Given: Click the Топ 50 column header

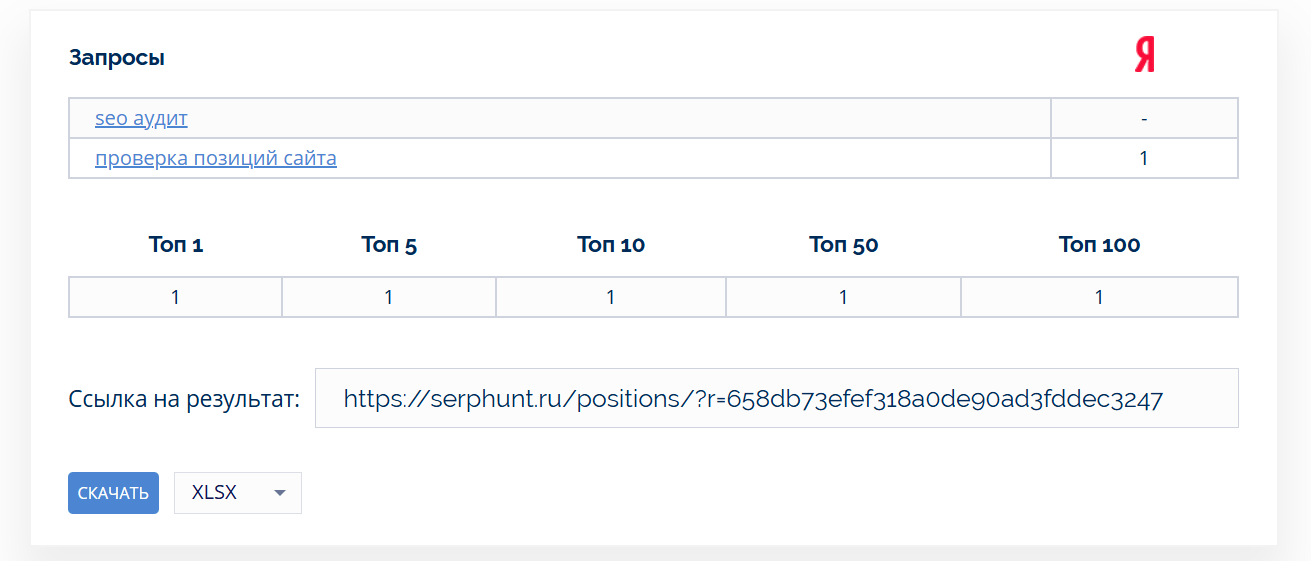Looking at the screenshot, I should pos(843,245).
